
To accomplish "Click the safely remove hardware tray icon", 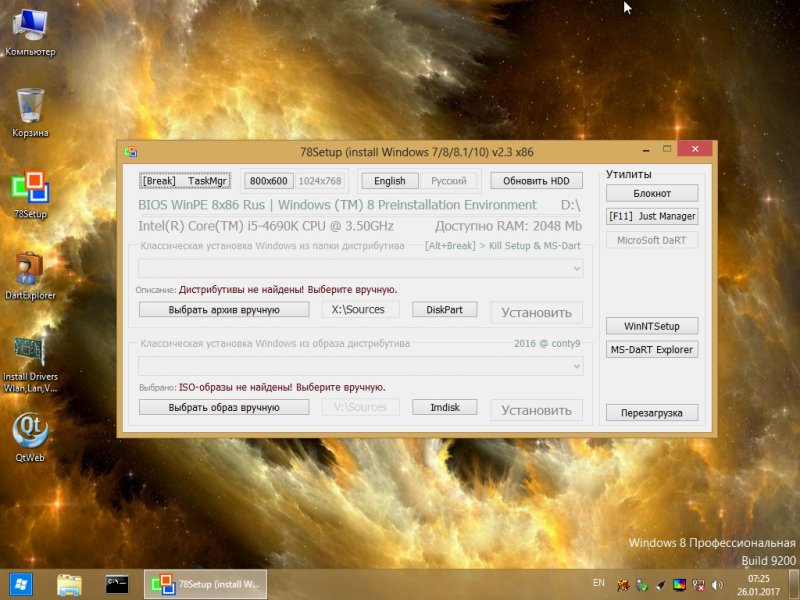I will tap(642, 585).
